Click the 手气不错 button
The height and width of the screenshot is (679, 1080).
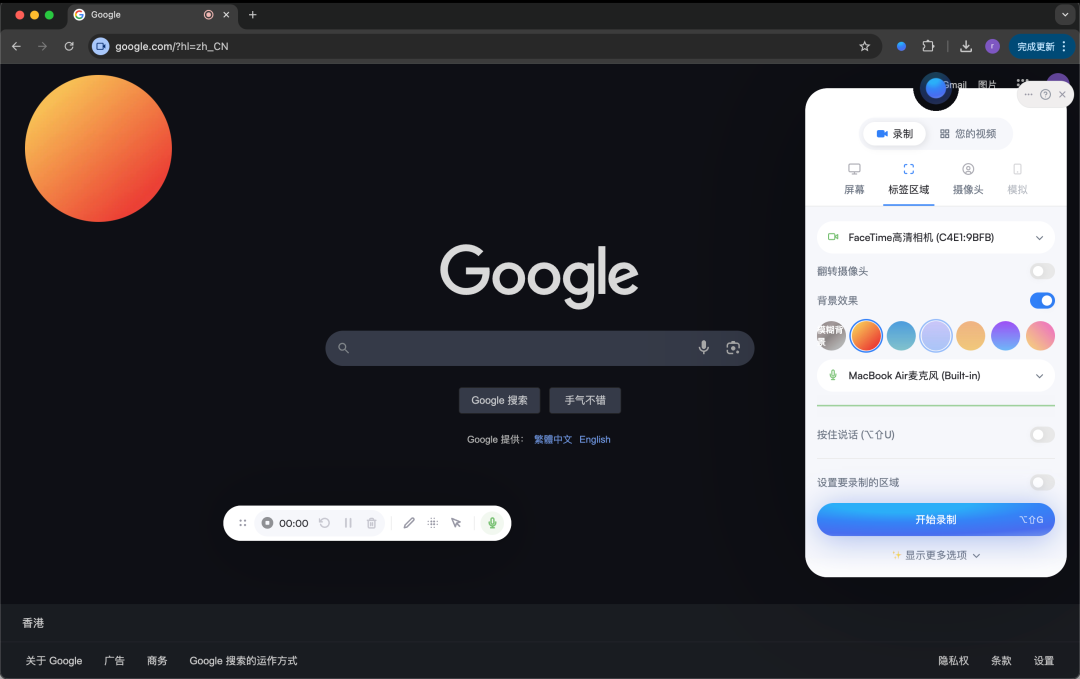585,400
